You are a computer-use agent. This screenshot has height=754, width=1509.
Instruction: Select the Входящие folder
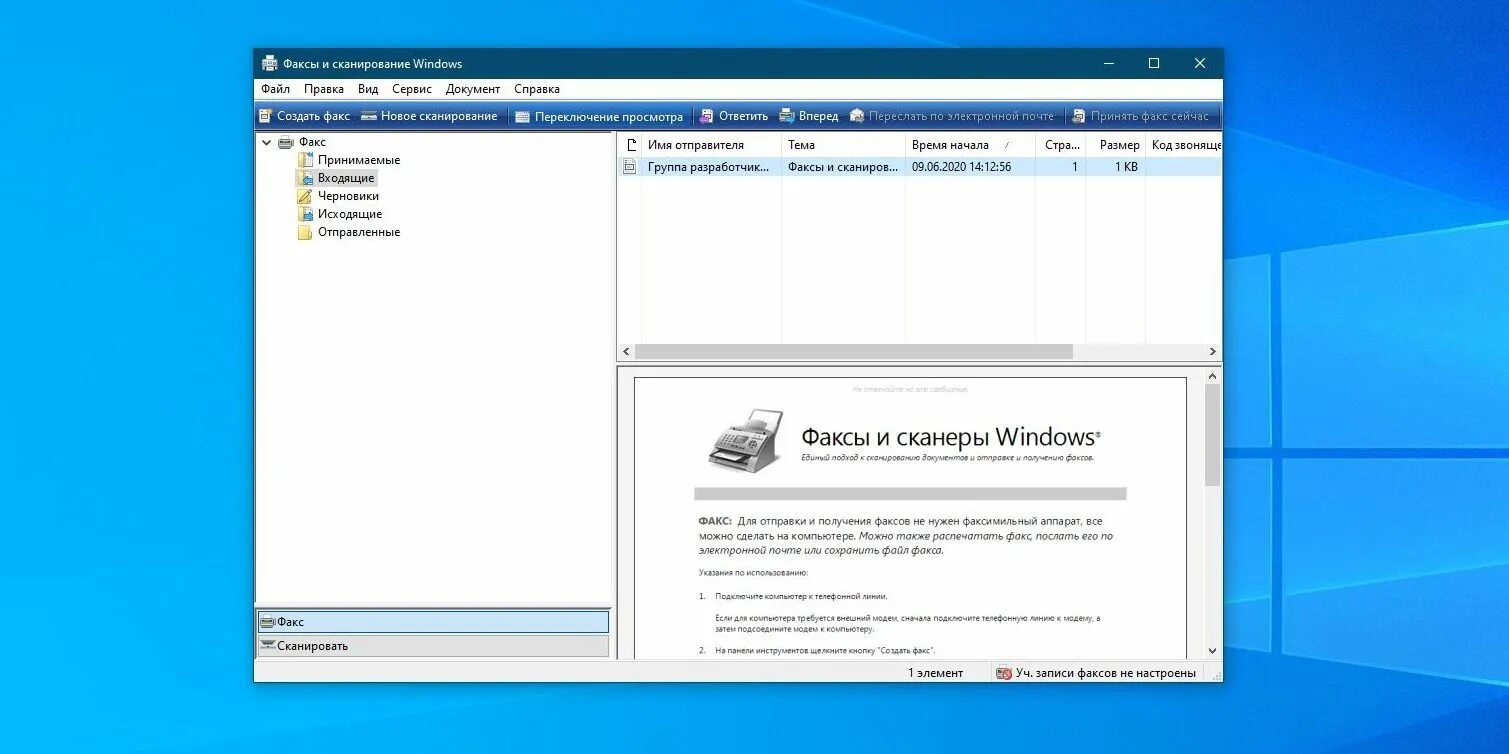click(x=346, y=178)
